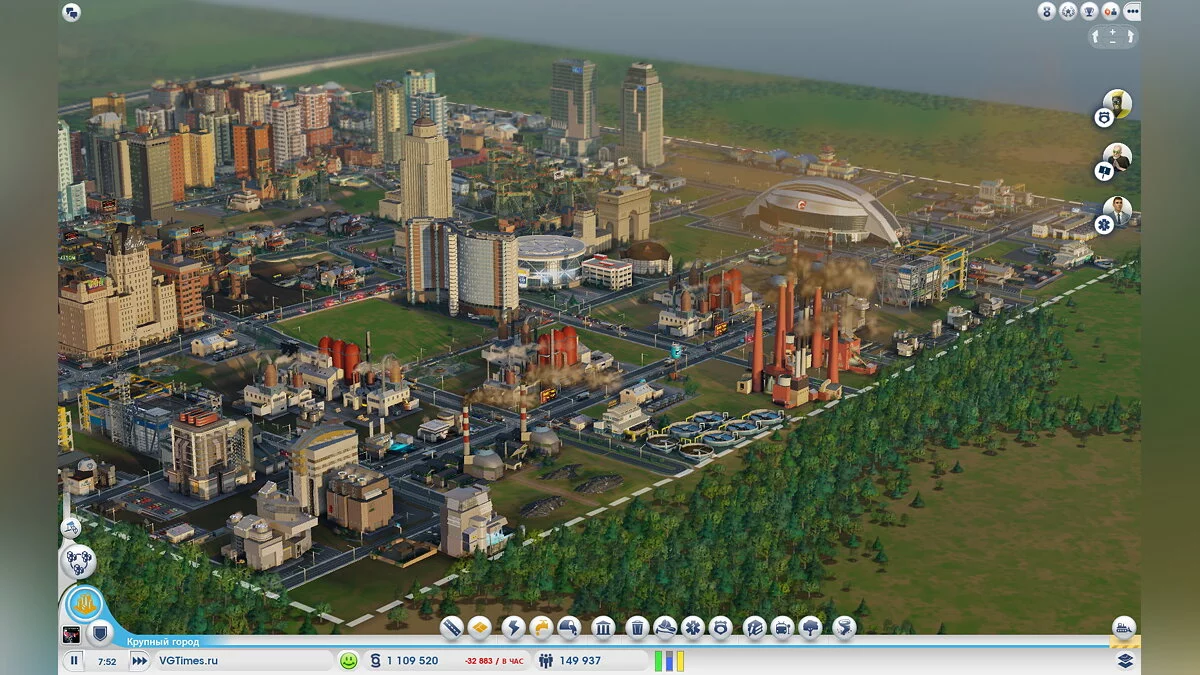This screenshot has height=675, width=1200.
Task: Open the Water faucet menu
Action: click(x=541, y=628)
